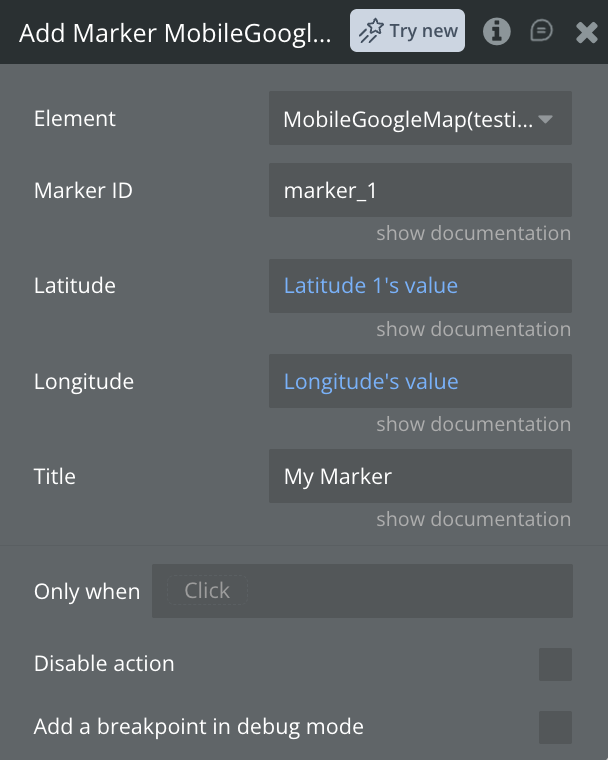Screen dimensions: 608x760
Task: Click the Only when condition box
Action: point(362,591)
